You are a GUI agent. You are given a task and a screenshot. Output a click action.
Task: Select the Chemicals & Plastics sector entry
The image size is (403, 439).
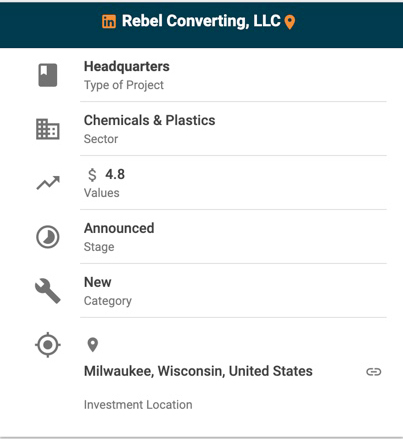[x=150, y=120]
